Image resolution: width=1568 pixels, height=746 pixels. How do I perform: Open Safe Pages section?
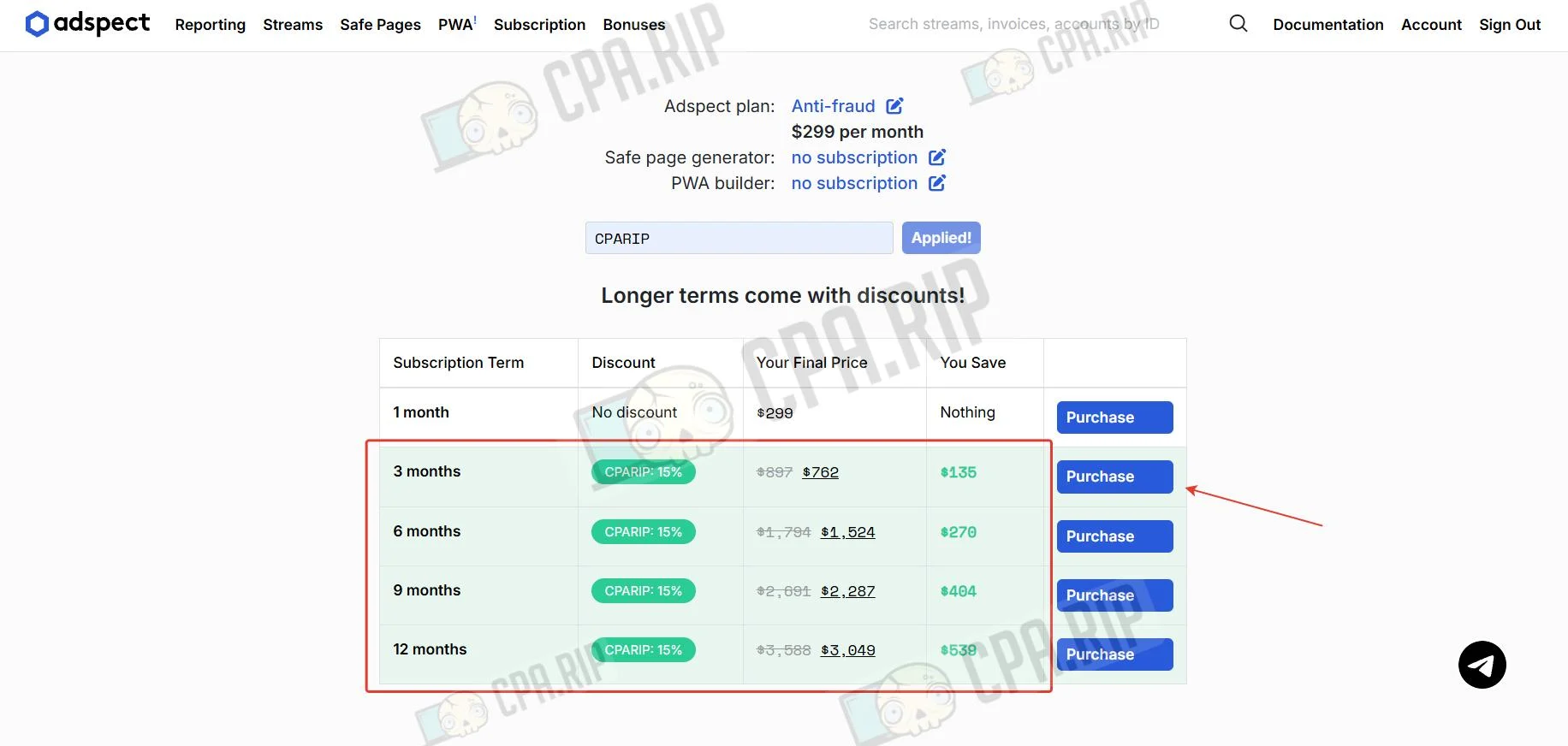coord(380,25)
